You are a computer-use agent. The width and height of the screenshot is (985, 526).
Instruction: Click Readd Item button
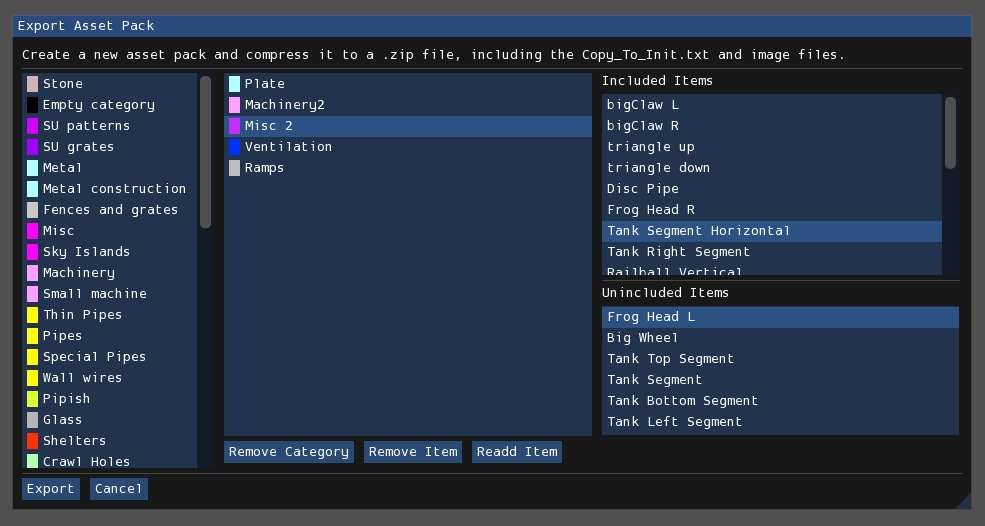tap(517, 452)
